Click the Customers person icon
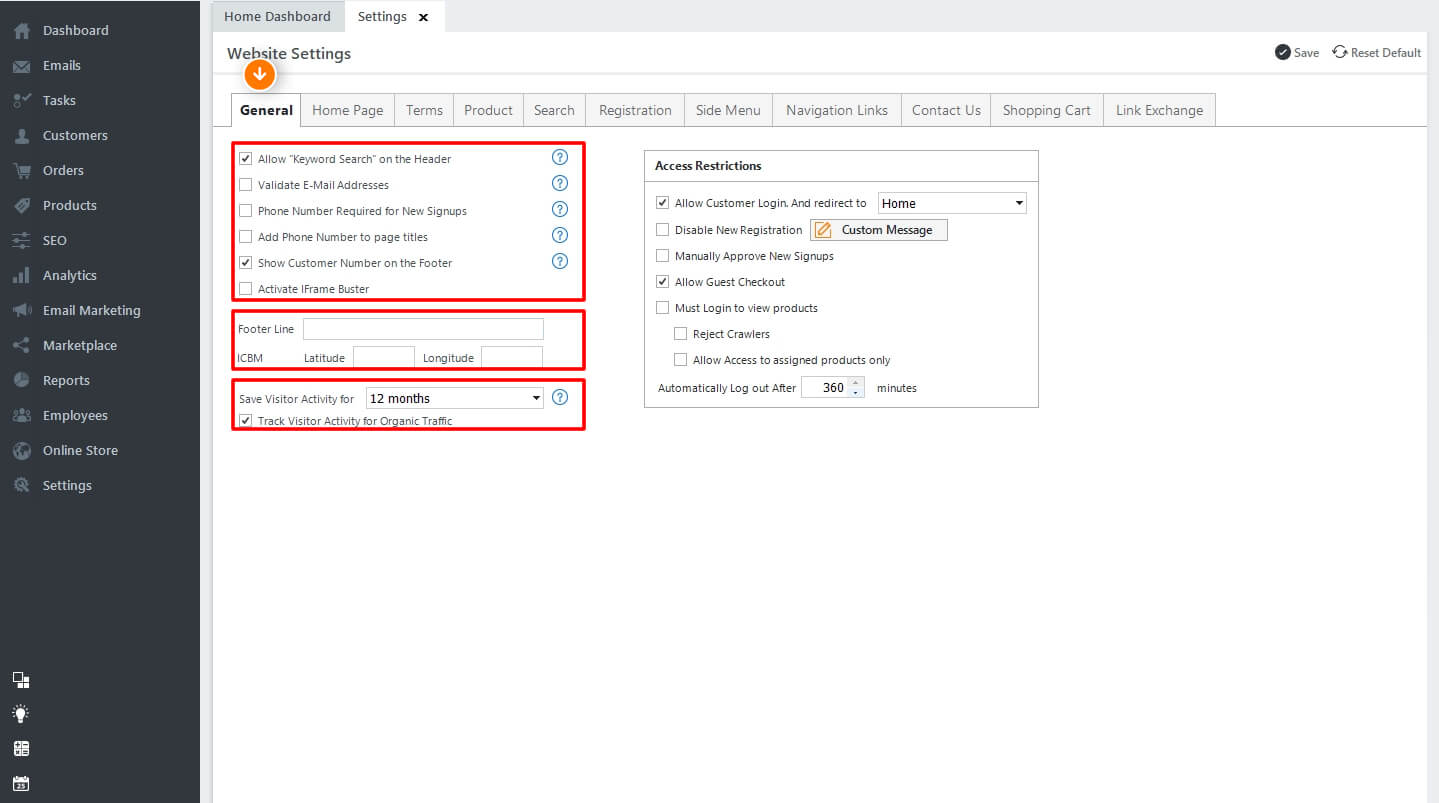The image size is (1439, 803). [21, 136]
